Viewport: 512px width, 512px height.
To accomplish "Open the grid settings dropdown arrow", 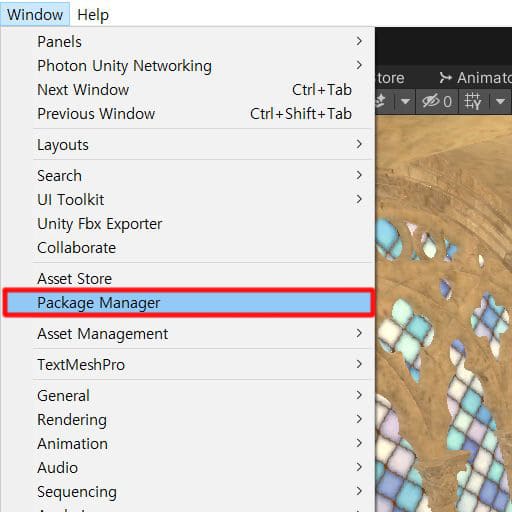I will [500, 101].
